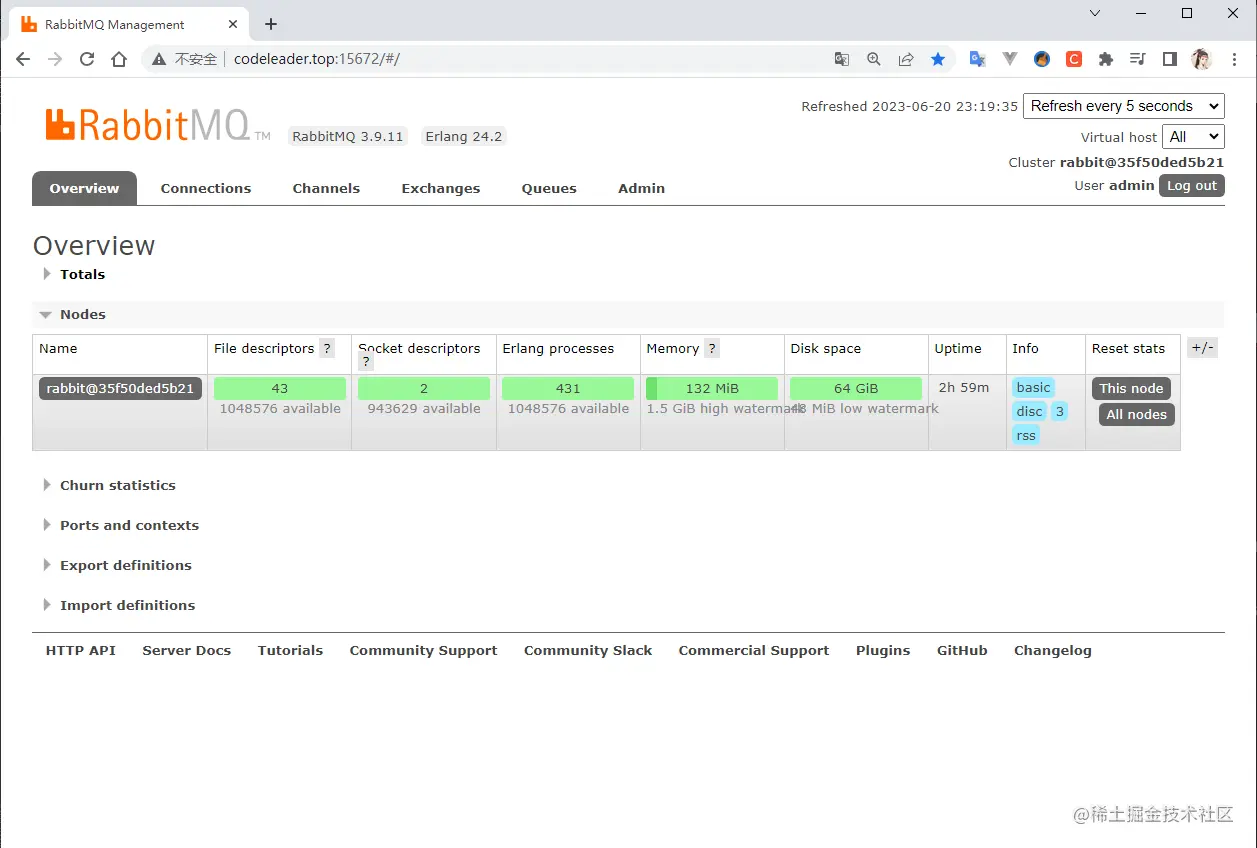Reload the page with the refresh icon
Viewport: 1257px width, 848px height.
[x=87, y=59]
